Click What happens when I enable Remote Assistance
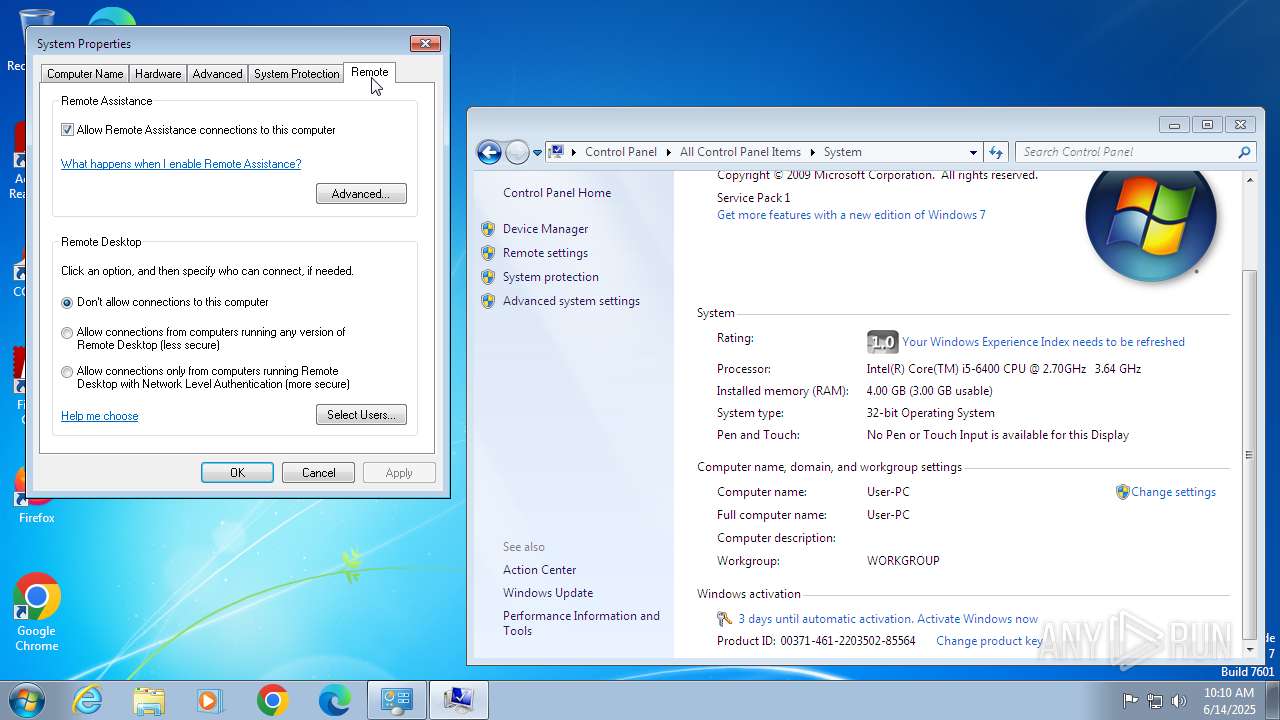 click(x=181, y=164)
